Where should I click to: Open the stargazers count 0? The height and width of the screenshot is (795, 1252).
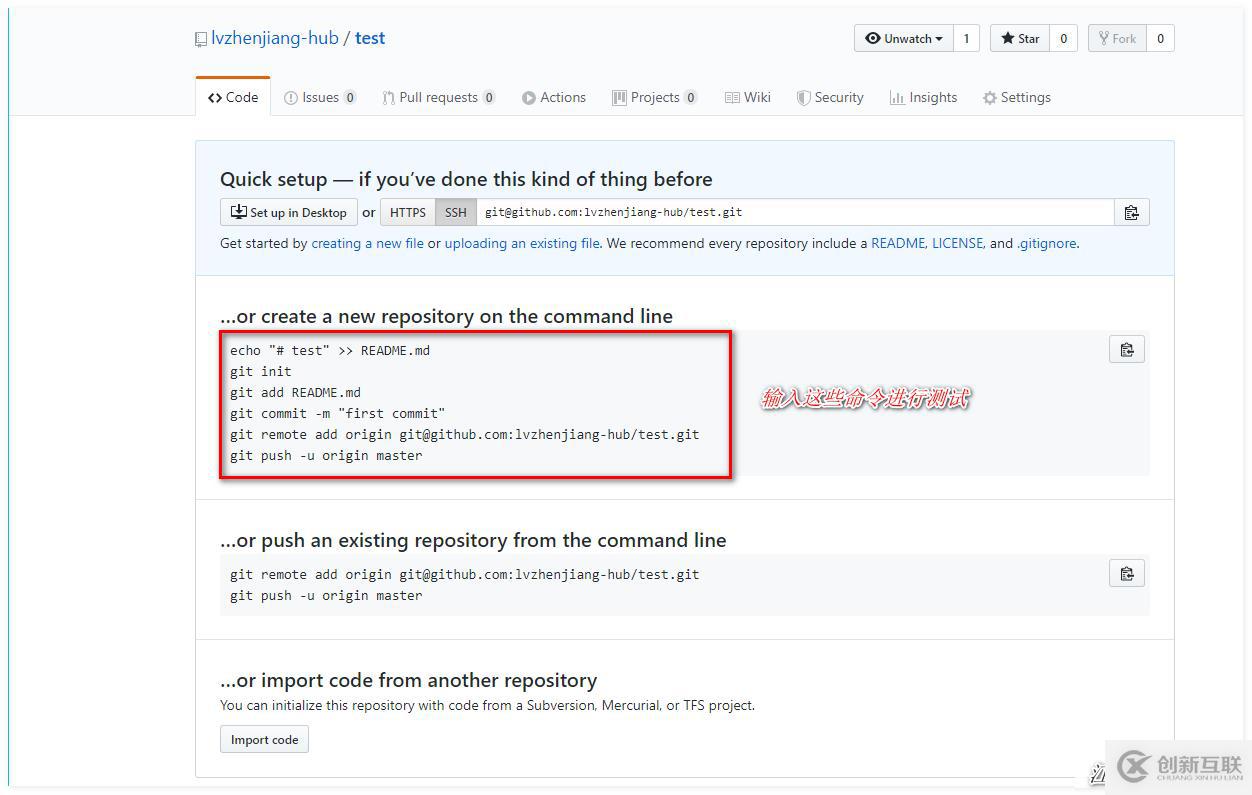[1063, 38]
